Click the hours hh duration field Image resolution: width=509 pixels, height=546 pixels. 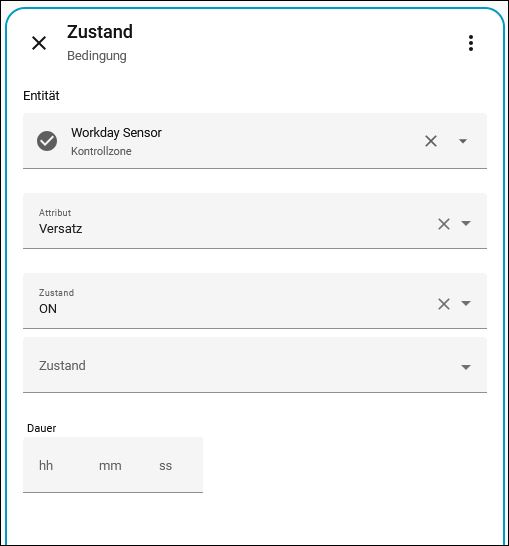46,465
